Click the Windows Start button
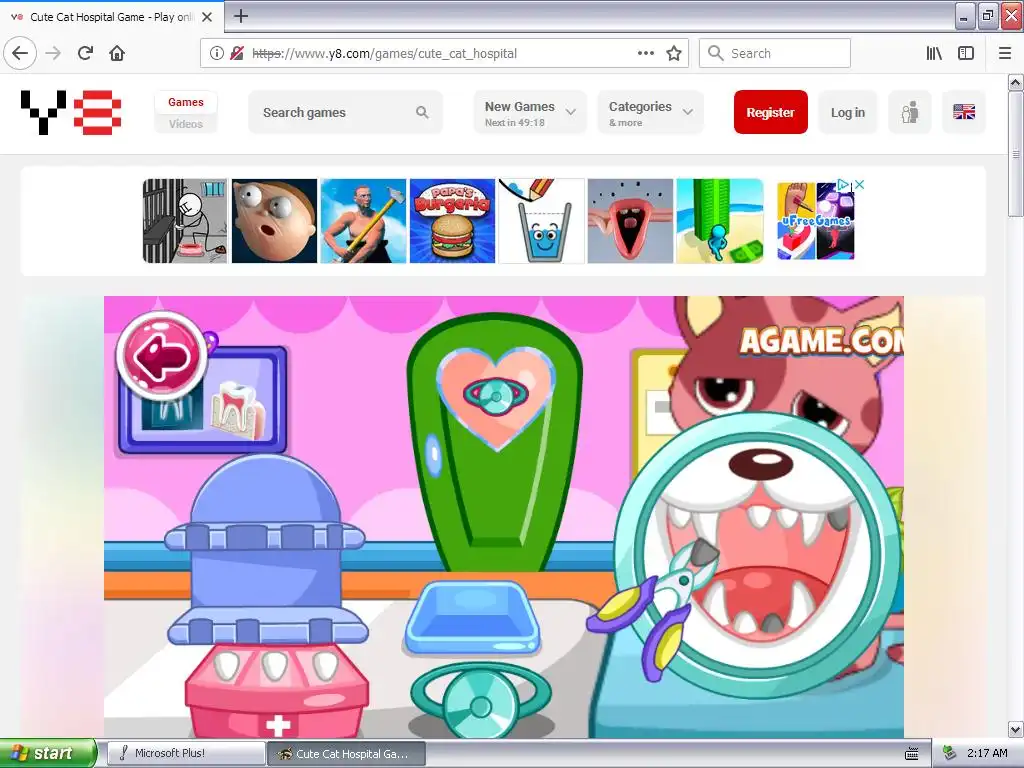 point(48,753)
